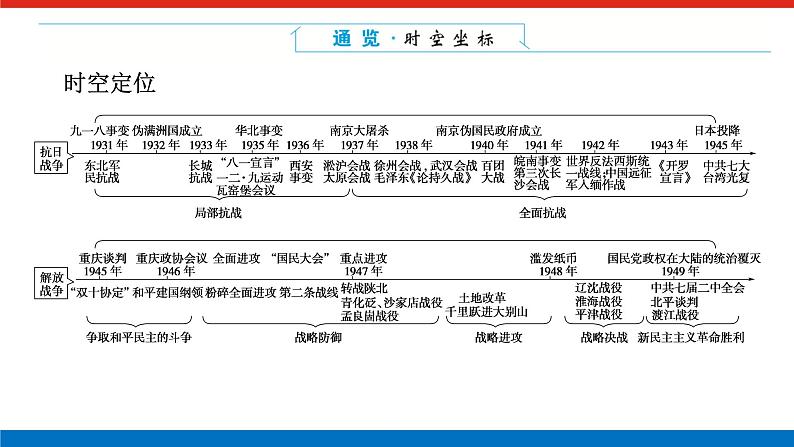Click '1945年' marker under '日本投降'
The image size is (794, 447).
(x=723, y=145)
